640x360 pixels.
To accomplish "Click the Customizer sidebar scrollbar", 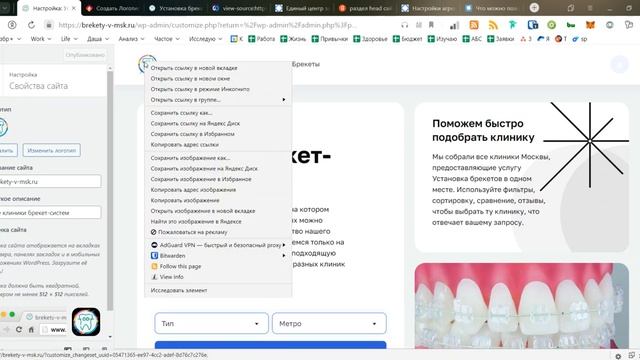I will coord(110,191).
